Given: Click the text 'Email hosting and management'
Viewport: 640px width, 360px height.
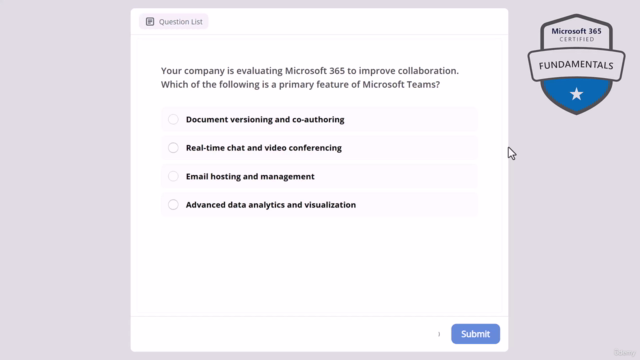Looking at the screenshot, I should [x=250, y=176].
